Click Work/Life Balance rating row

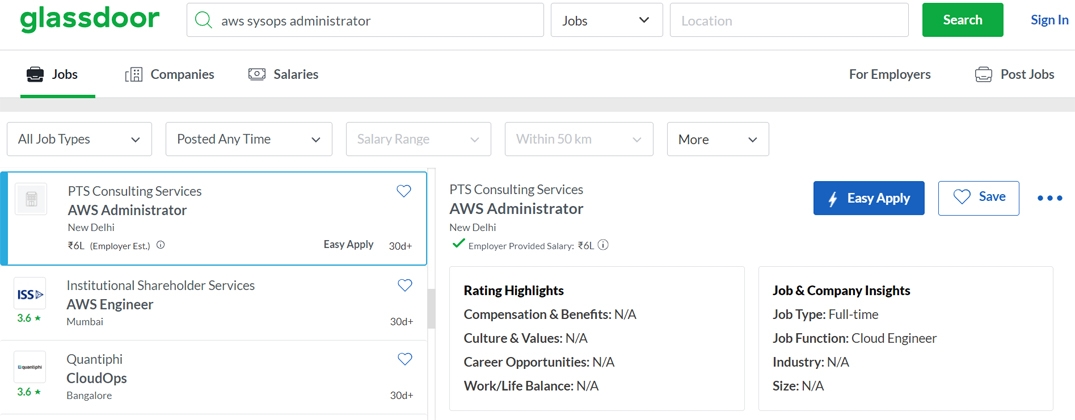tap(531, 386)
